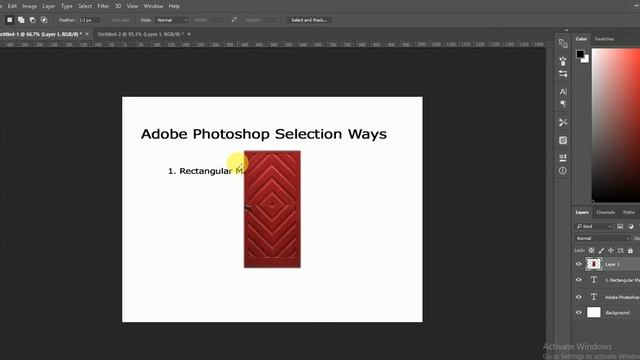This screenshot has width=640, height=360.
Task: Open the Tool presets crossed-tools icon
Action: 563,122
